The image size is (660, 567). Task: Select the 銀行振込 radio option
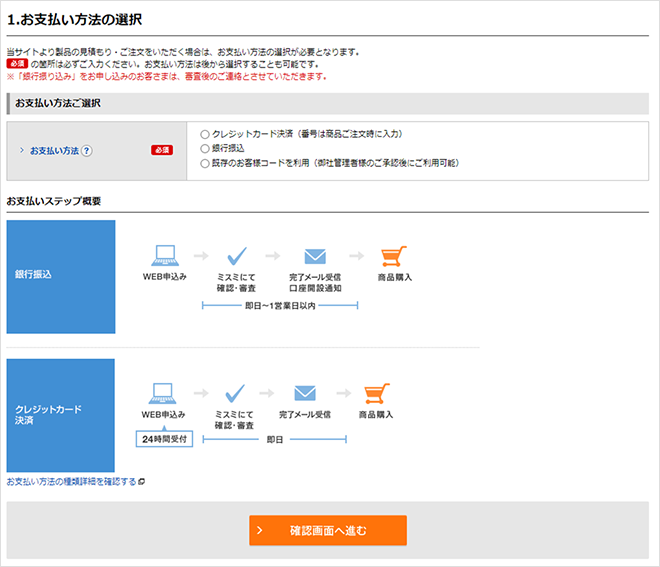click(205, 148)
